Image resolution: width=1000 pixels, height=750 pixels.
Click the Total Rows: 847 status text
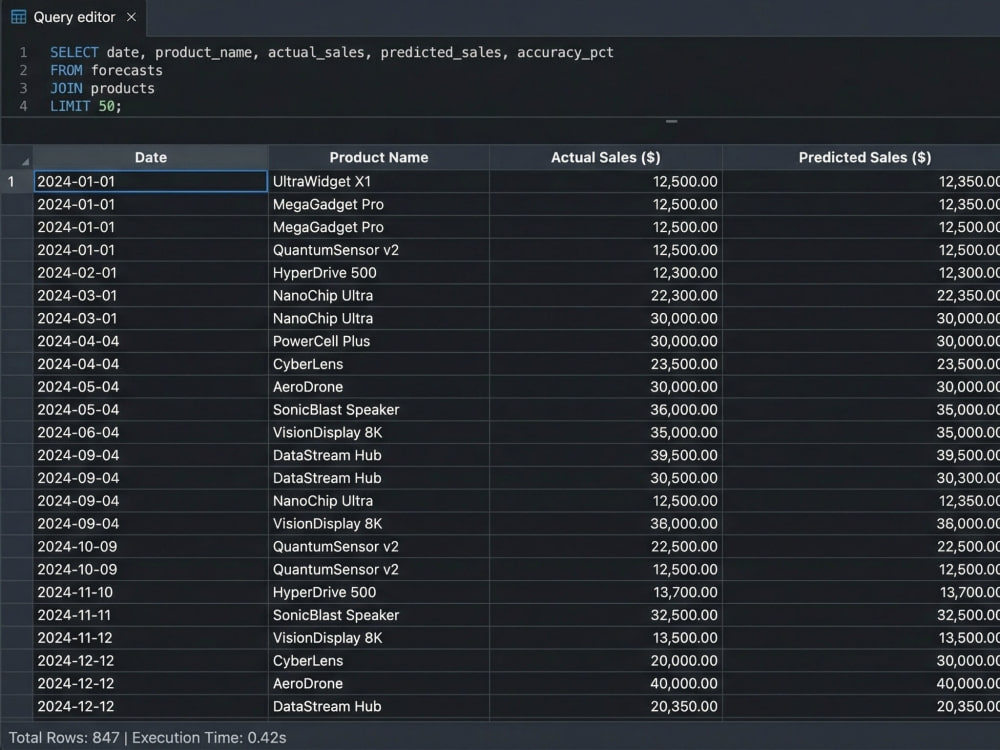[x=64, y=738]
